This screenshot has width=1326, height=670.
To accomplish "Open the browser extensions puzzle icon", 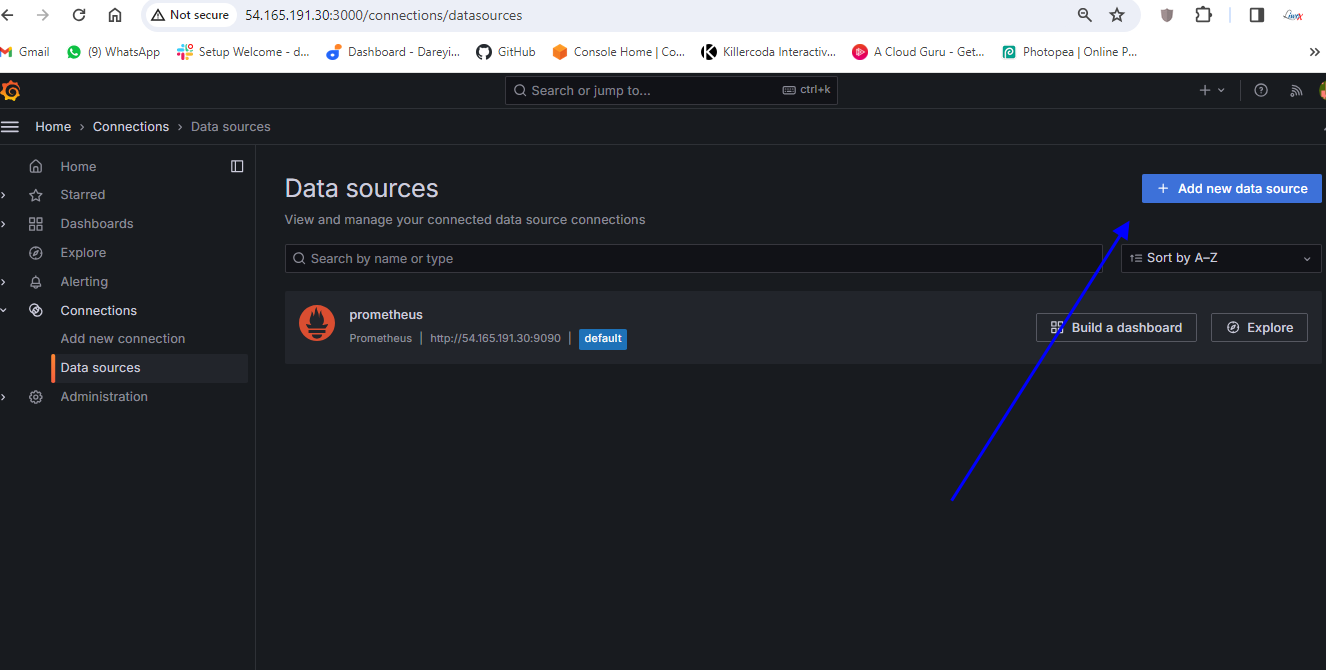I will point(1203,15).
